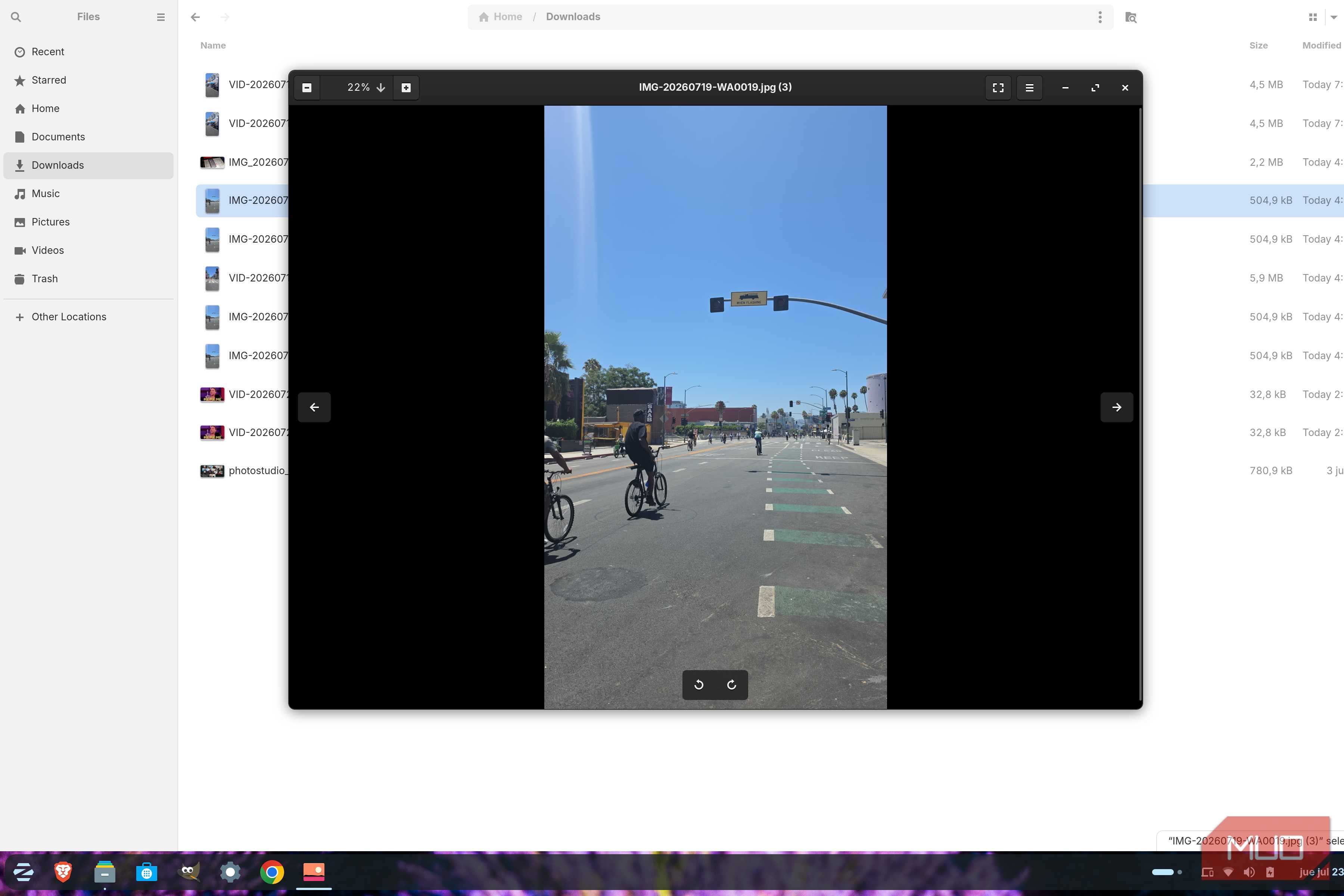Open the Files app from taskbar
Screen dimensions: 1344x896
pyautogui.click(x=105, y=872)
